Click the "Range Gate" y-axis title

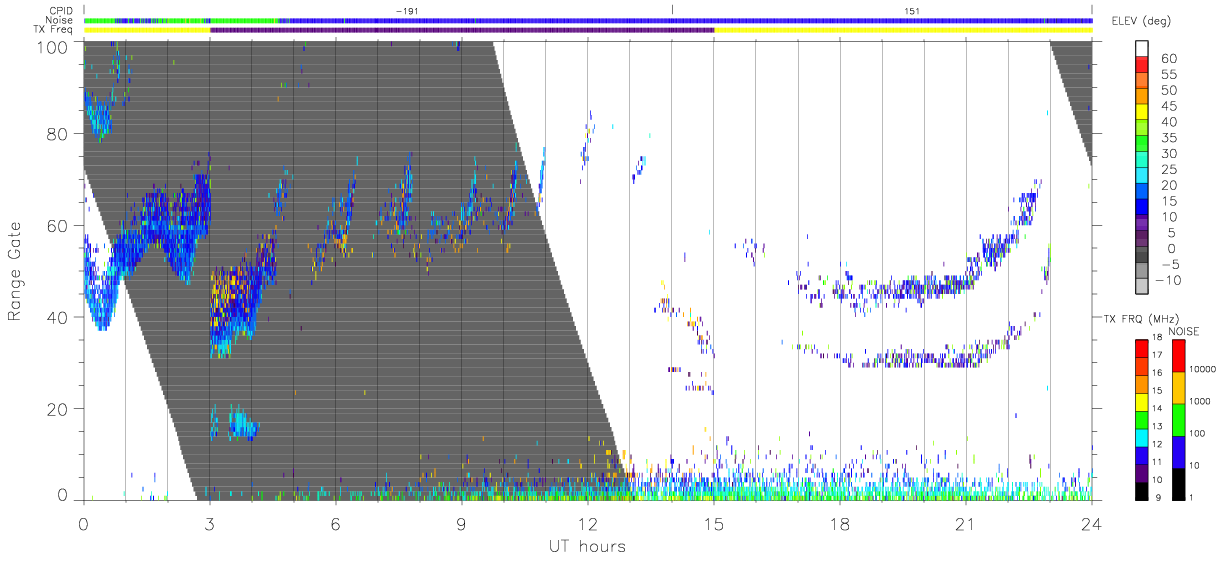(x=15, y=270)
